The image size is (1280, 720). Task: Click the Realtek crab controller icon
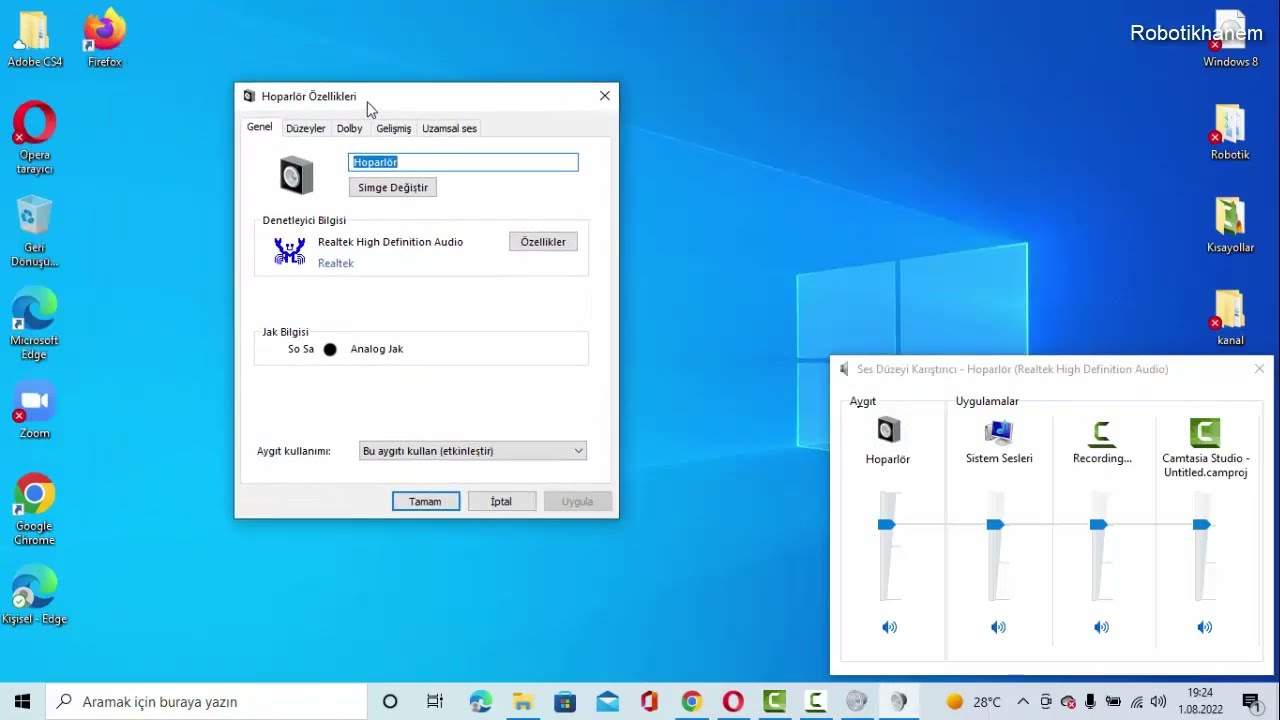tap(290, 251)
